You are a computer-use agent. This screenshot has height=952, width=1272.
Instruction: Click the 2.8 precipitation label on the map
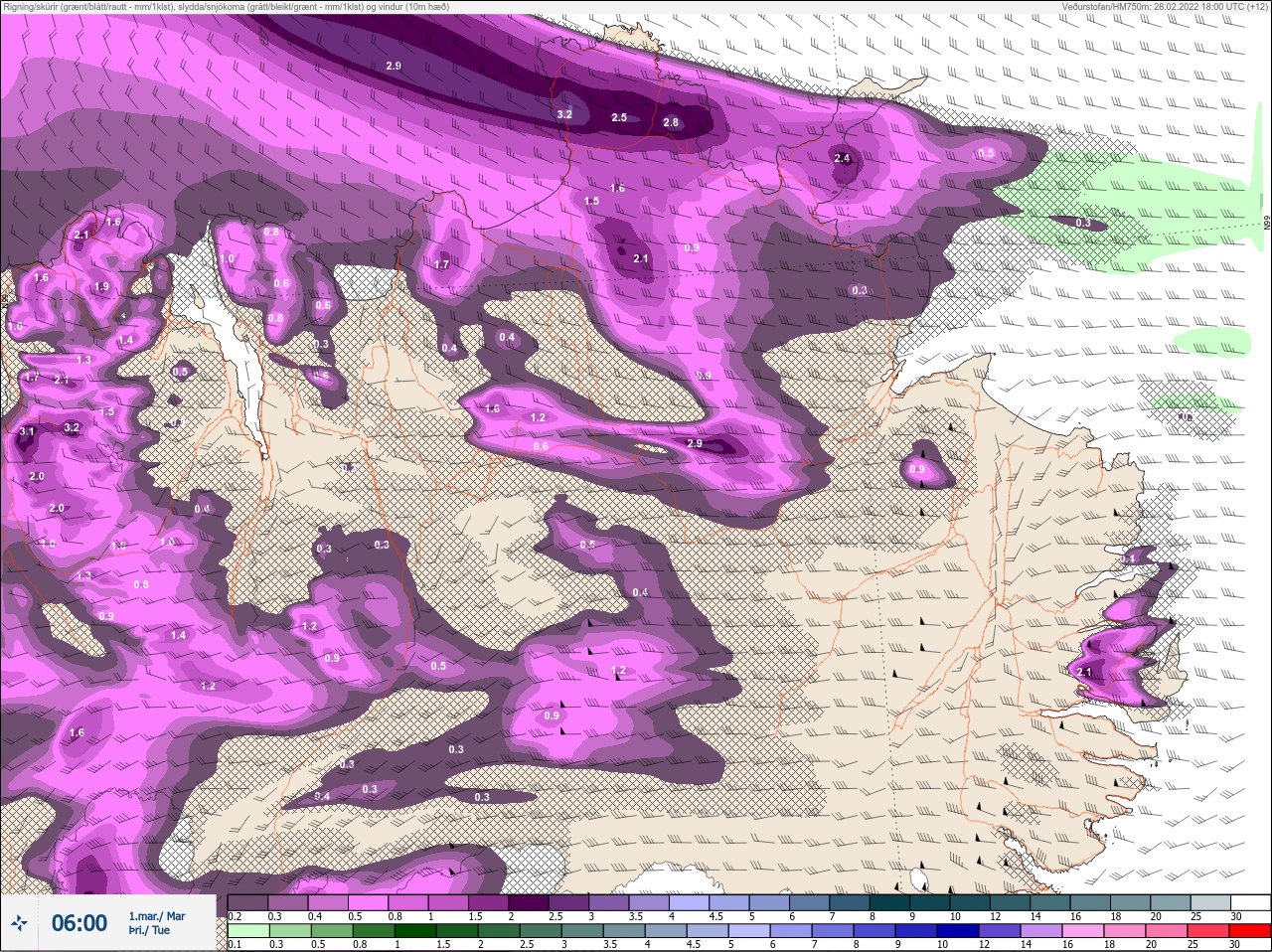pyautogui.click(x=671, y=123)
